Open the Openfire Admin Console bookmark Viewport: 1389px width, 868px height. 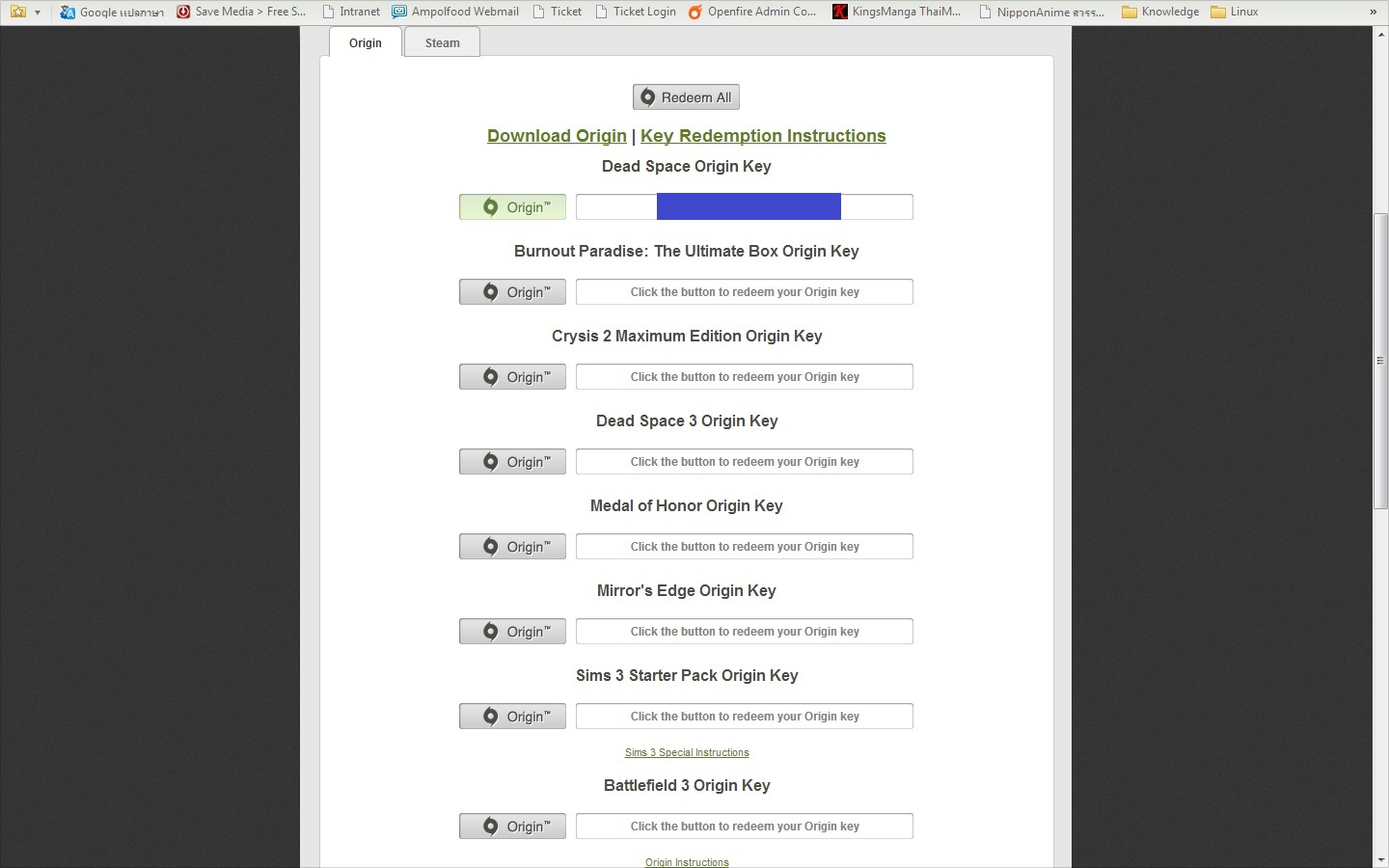(x=752, y=12)
